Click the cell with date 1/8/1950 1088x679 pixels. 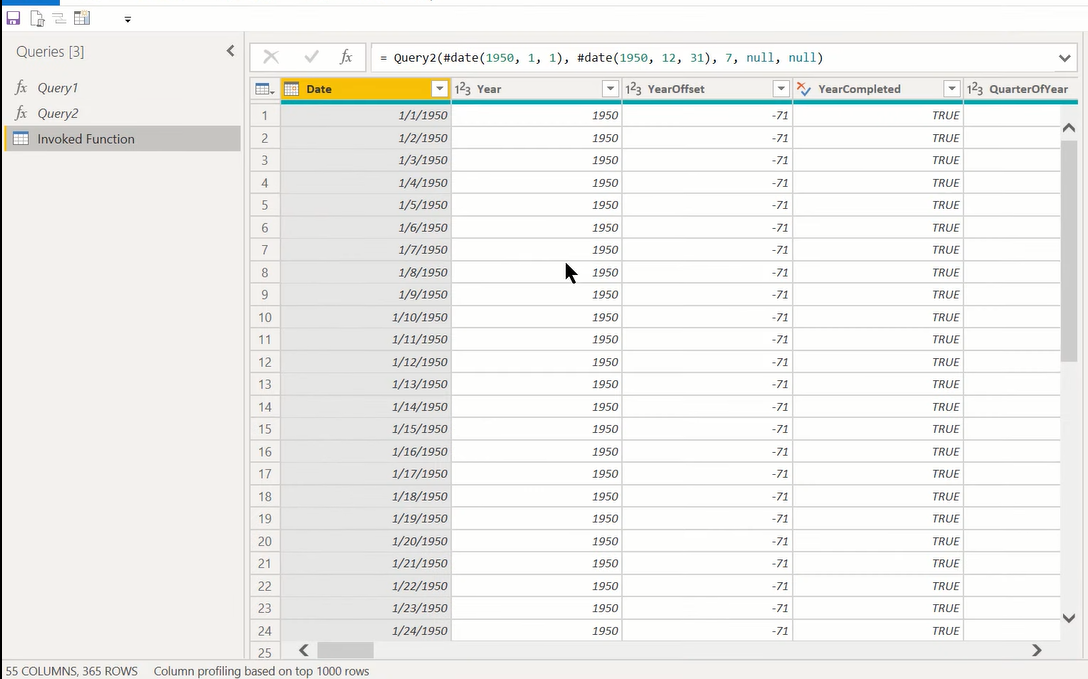coord(366,272)
